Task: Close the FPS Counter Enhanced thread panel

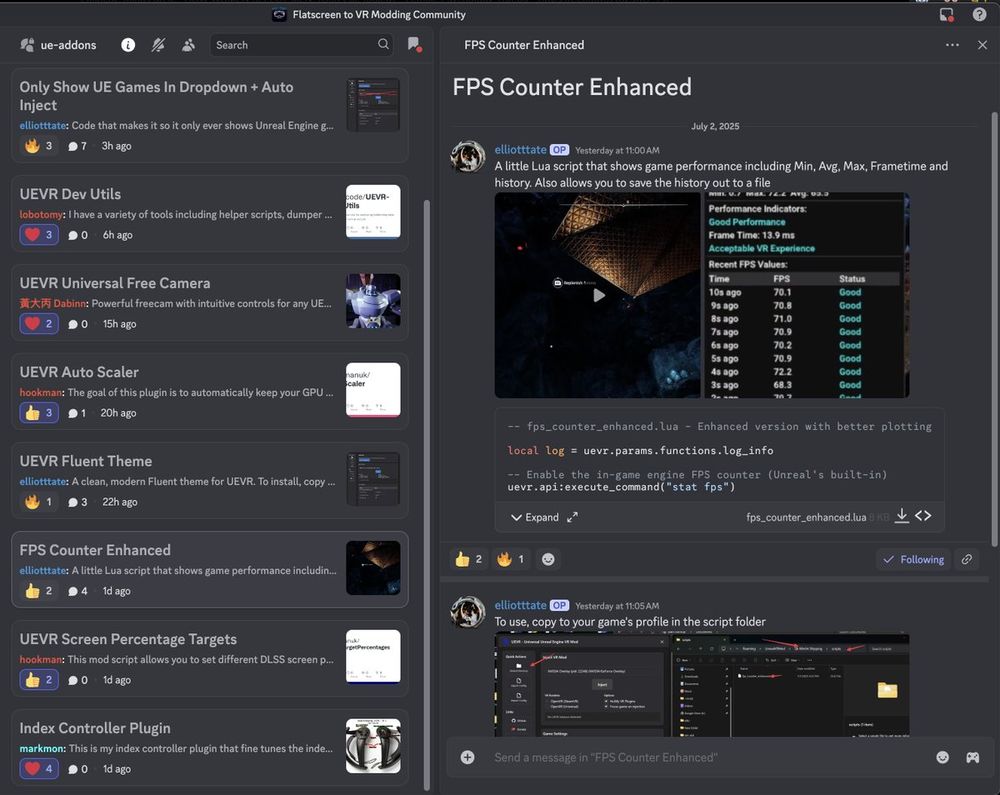Action: tap(982, 45)
